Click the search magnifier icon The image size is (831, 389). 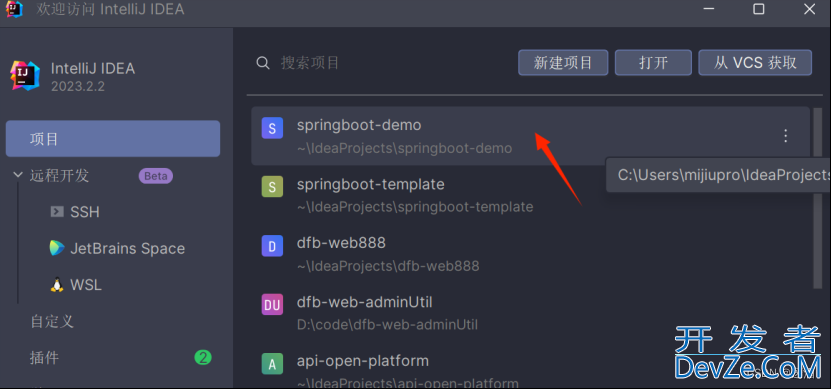click(x=263, y=63)
